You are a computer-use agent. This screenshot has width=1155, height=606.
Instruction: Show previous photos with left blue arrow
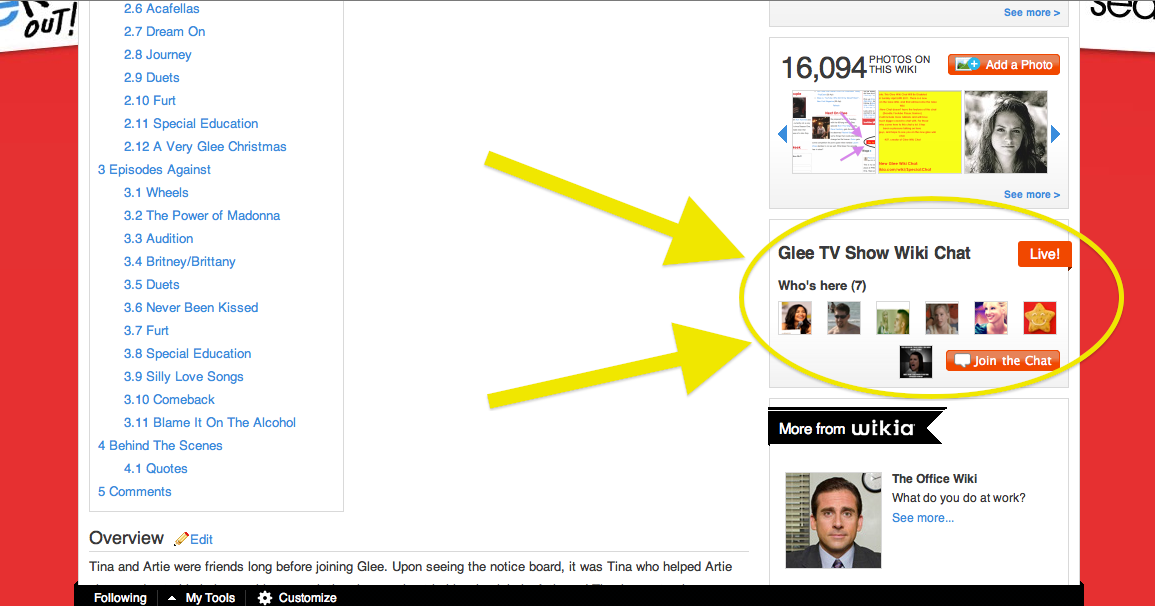pos(782,133)
